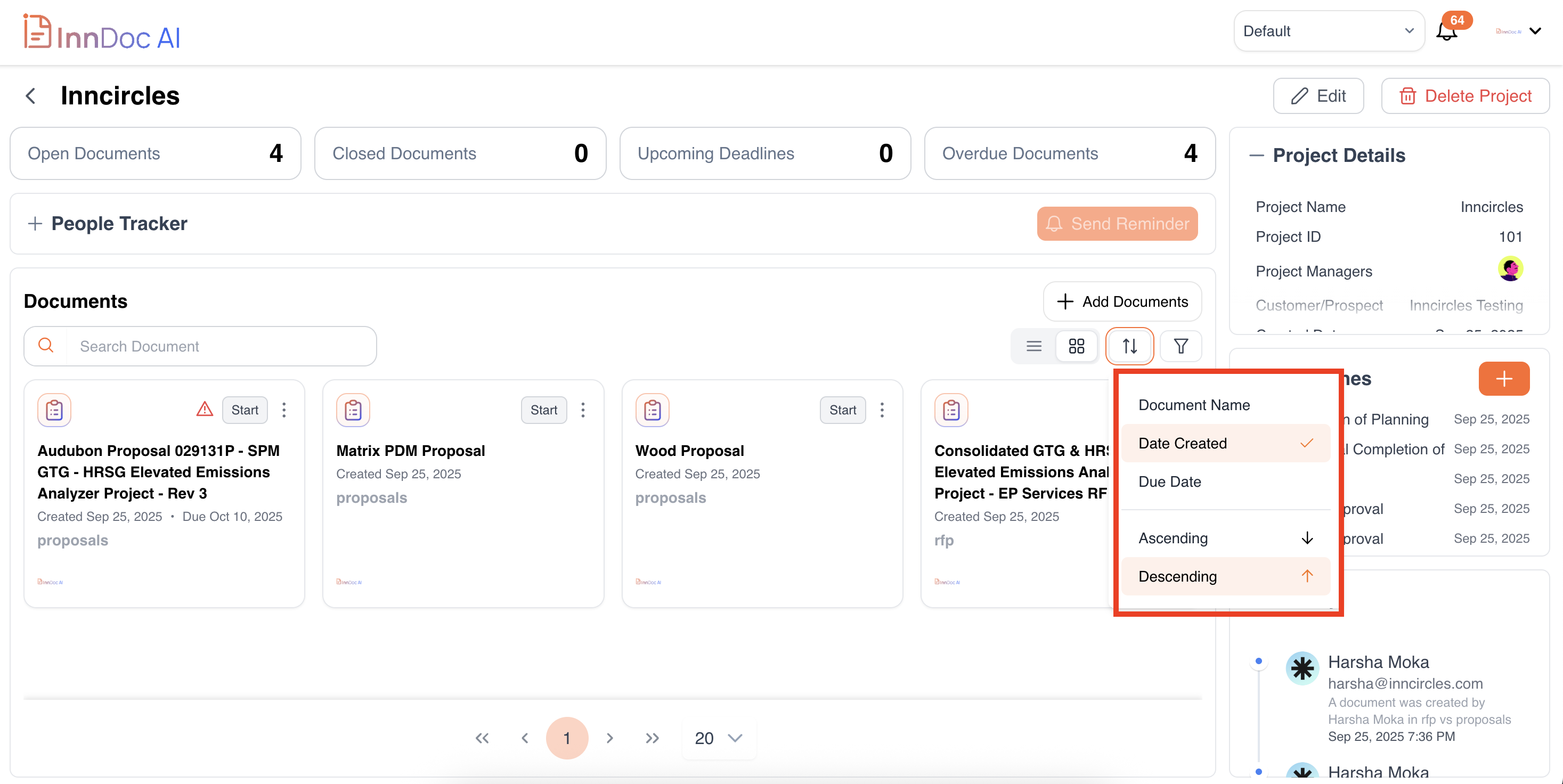Go to next page arrow

click(610, 738)
